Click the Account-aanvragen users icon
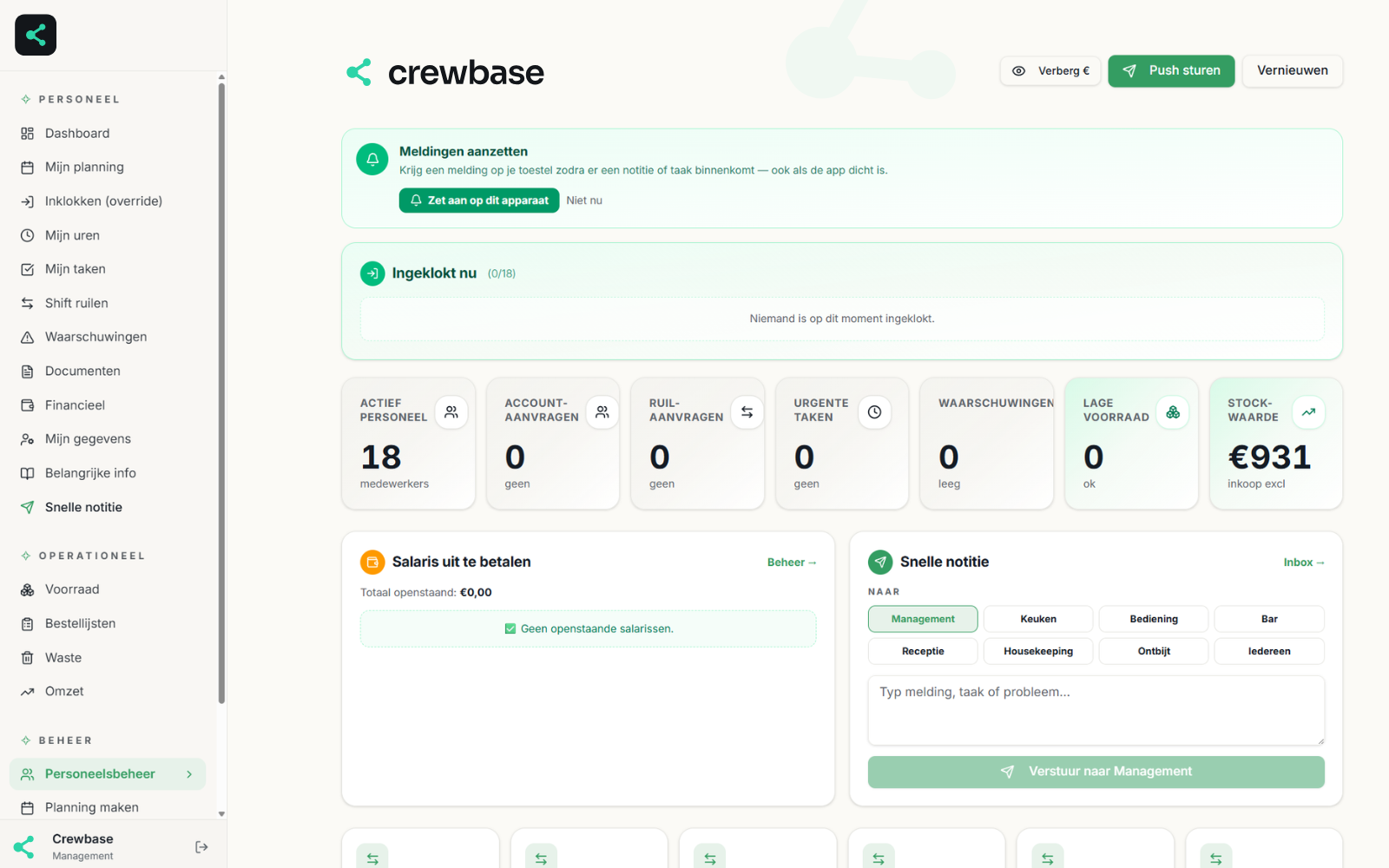1389x868 pixels. [x=602, y=412]
